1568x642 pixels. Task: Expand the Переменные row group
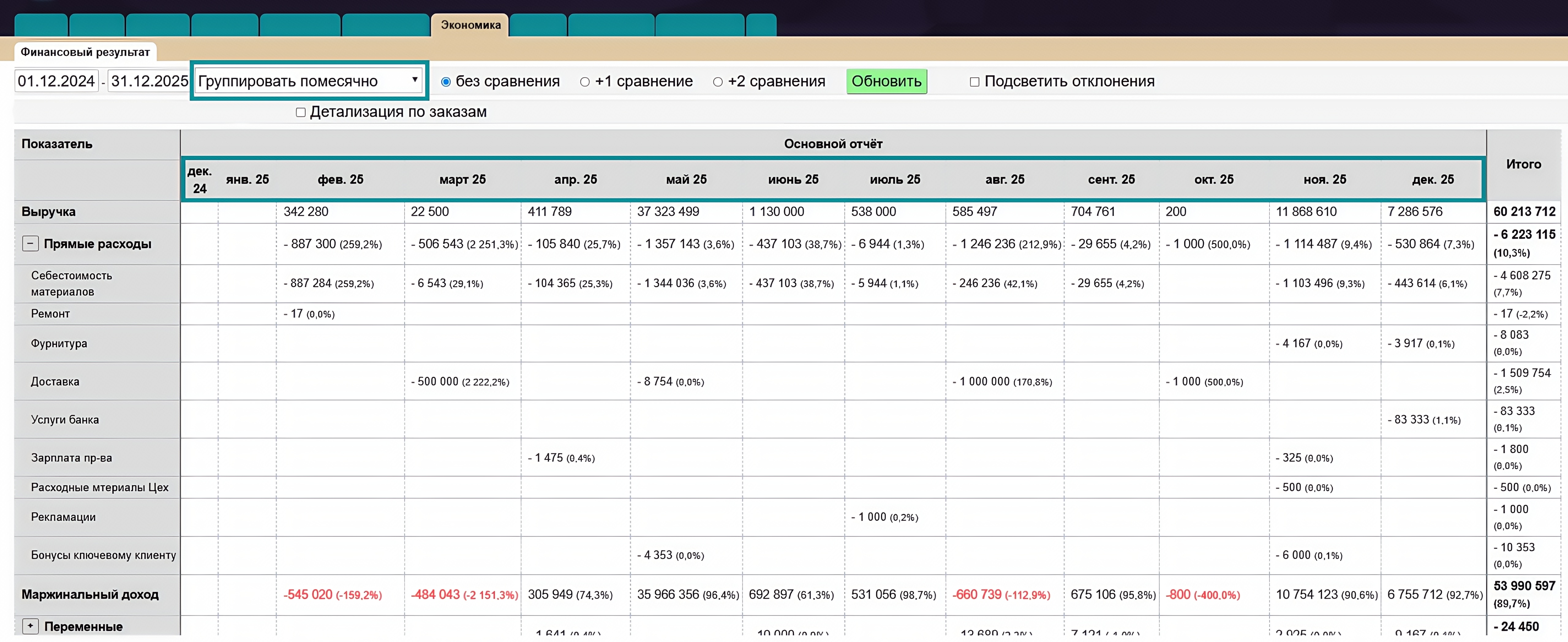30,625
